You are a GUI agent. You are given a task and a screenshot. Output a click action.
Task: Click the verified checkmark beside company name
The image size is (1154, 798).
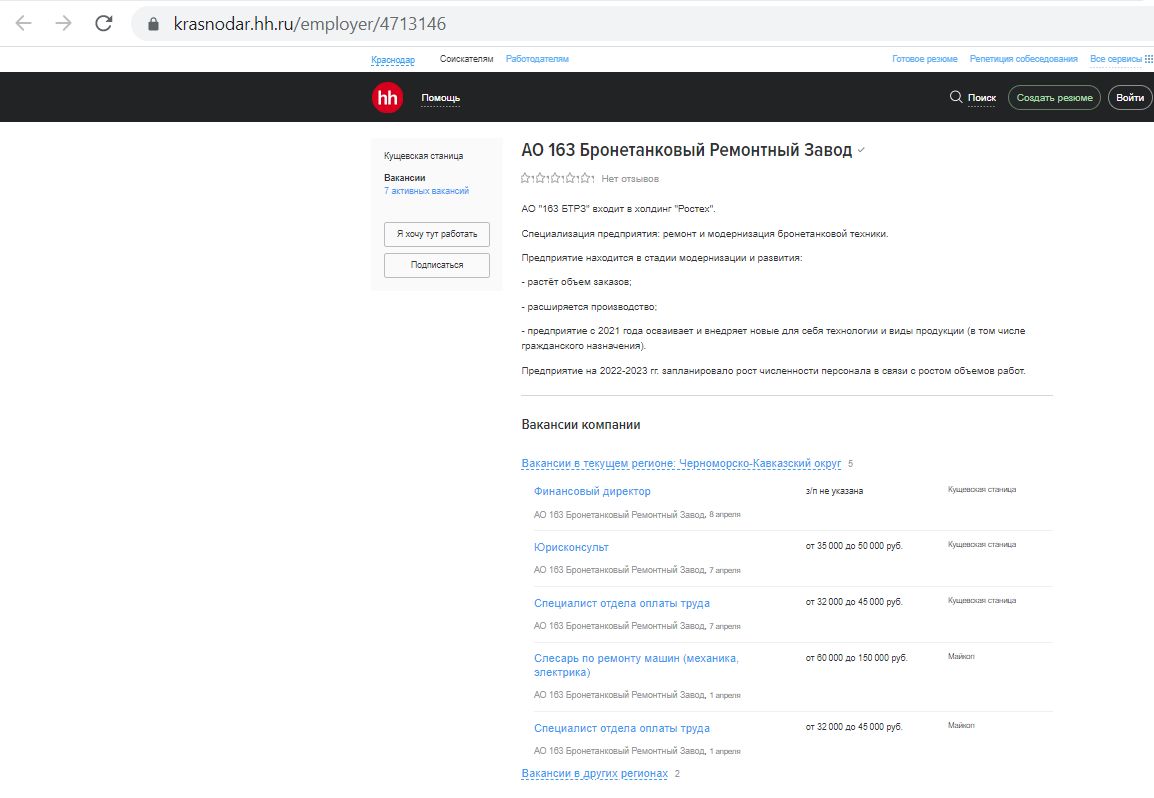coord(861,150)
